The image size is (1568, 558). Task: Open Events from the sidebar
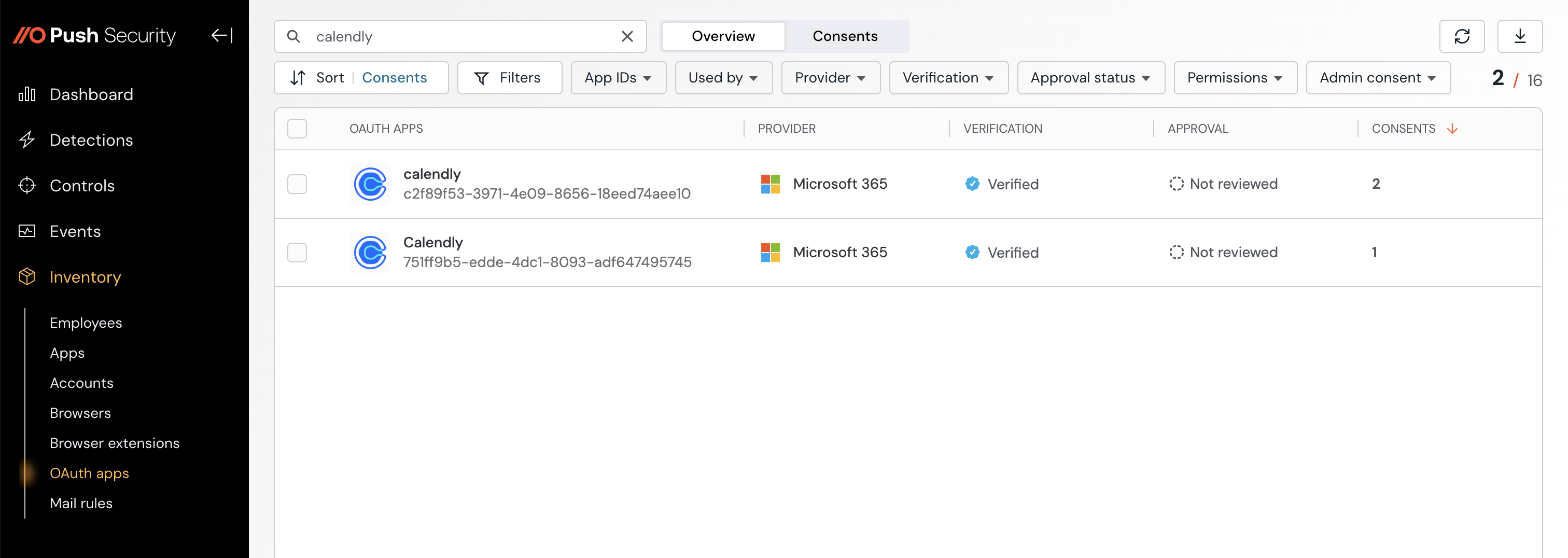(x=75, y=231)
